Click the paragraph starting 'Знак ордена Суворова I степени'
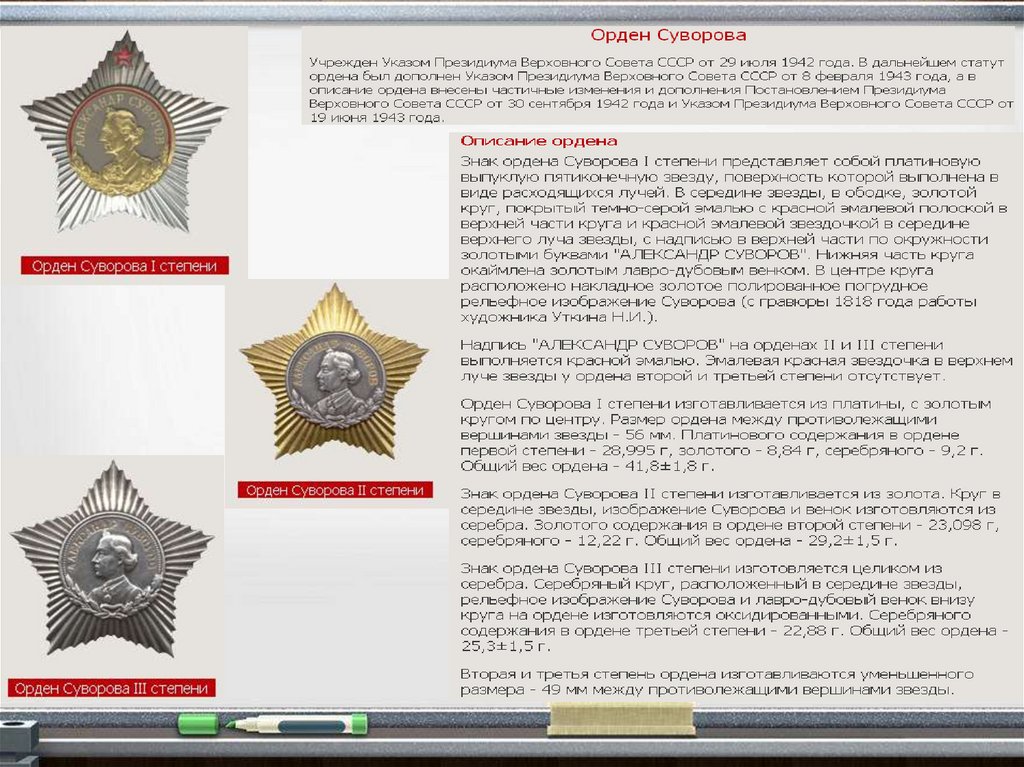 [733, 239]
